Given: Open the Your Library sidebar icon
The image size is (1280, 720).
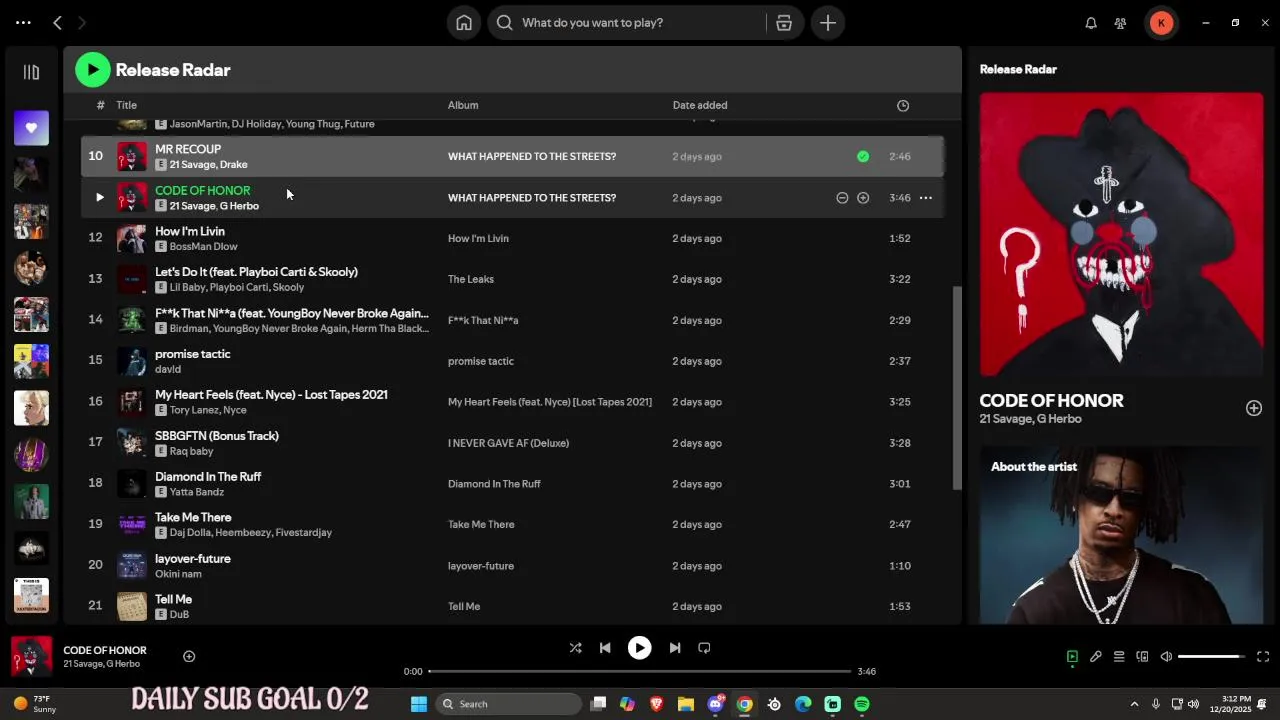Looking at the screenshot, I should click(x=31, y=72).
